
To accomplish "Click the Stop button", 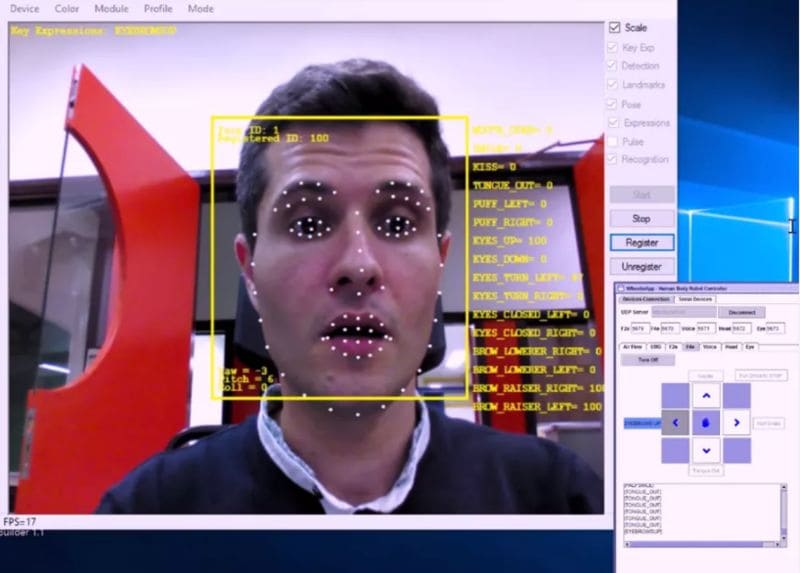I will (x=641, y=218).
